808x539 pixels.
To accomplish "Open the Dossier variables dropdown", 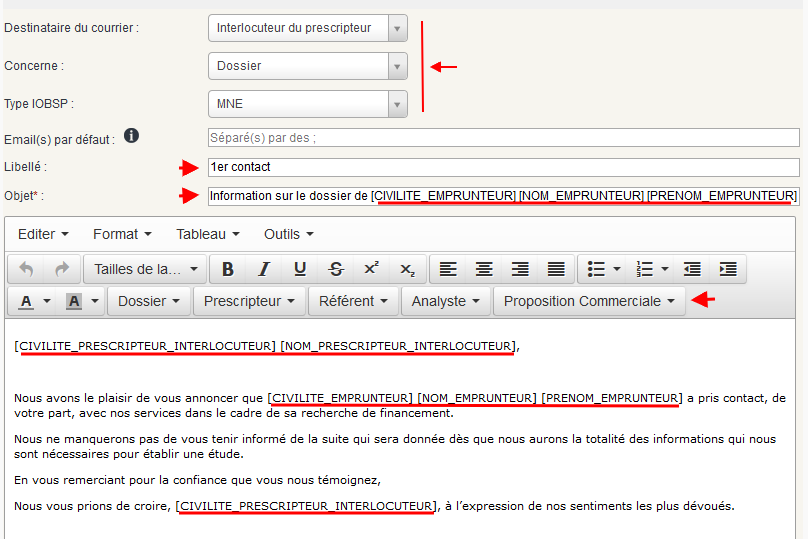I will click(149, 301).
